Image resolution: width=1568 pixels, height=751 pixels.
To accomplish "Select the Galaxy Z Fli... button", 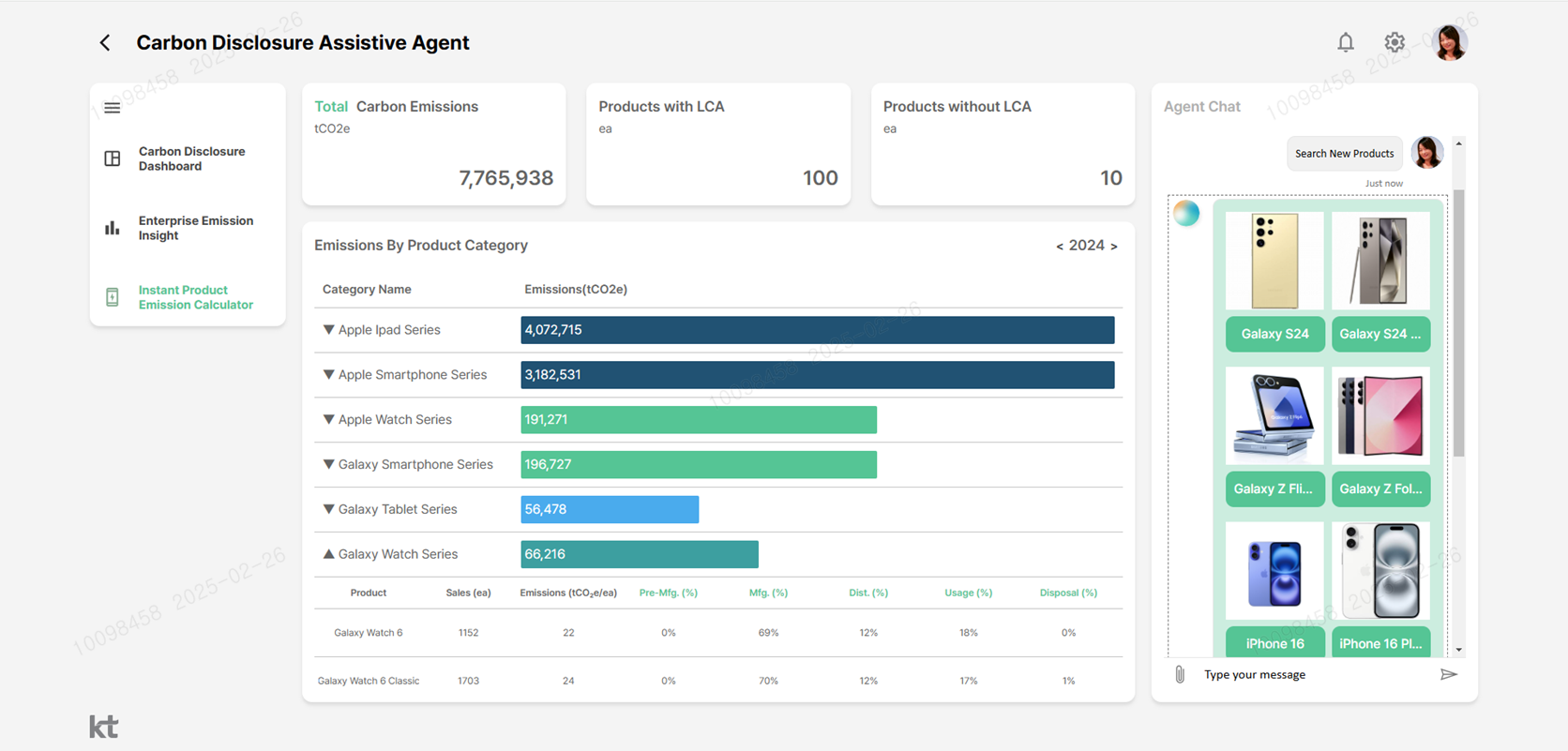I will (x=1274, y=488).
